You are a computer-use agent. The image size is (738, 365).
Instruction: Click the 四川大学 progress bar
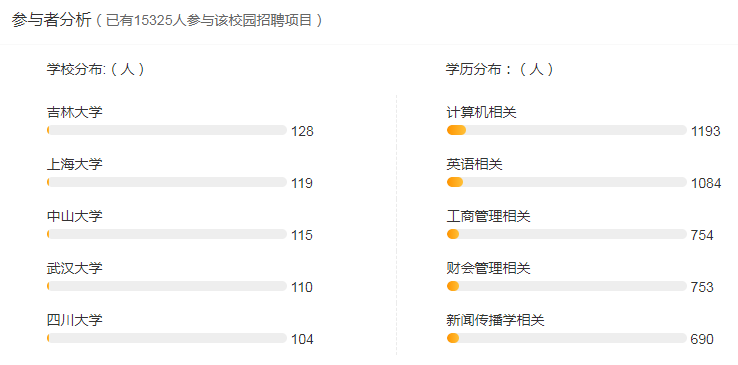click(x=167, y=338)
